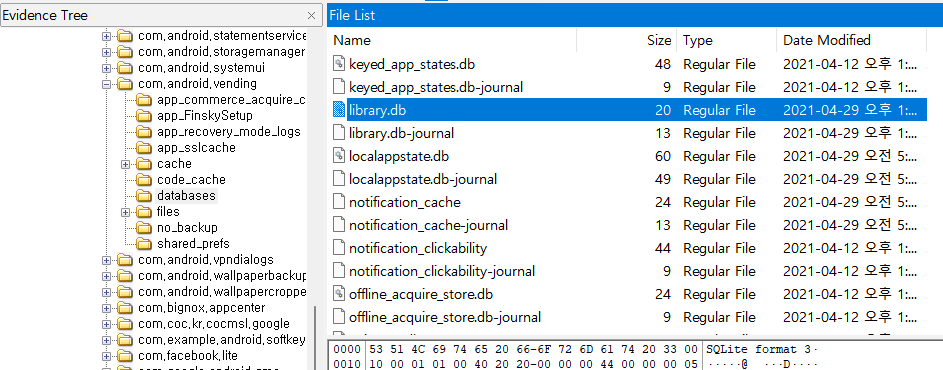Click the no_backup folder icon
The width and height of the screenshot is (943, 370).
144,227
